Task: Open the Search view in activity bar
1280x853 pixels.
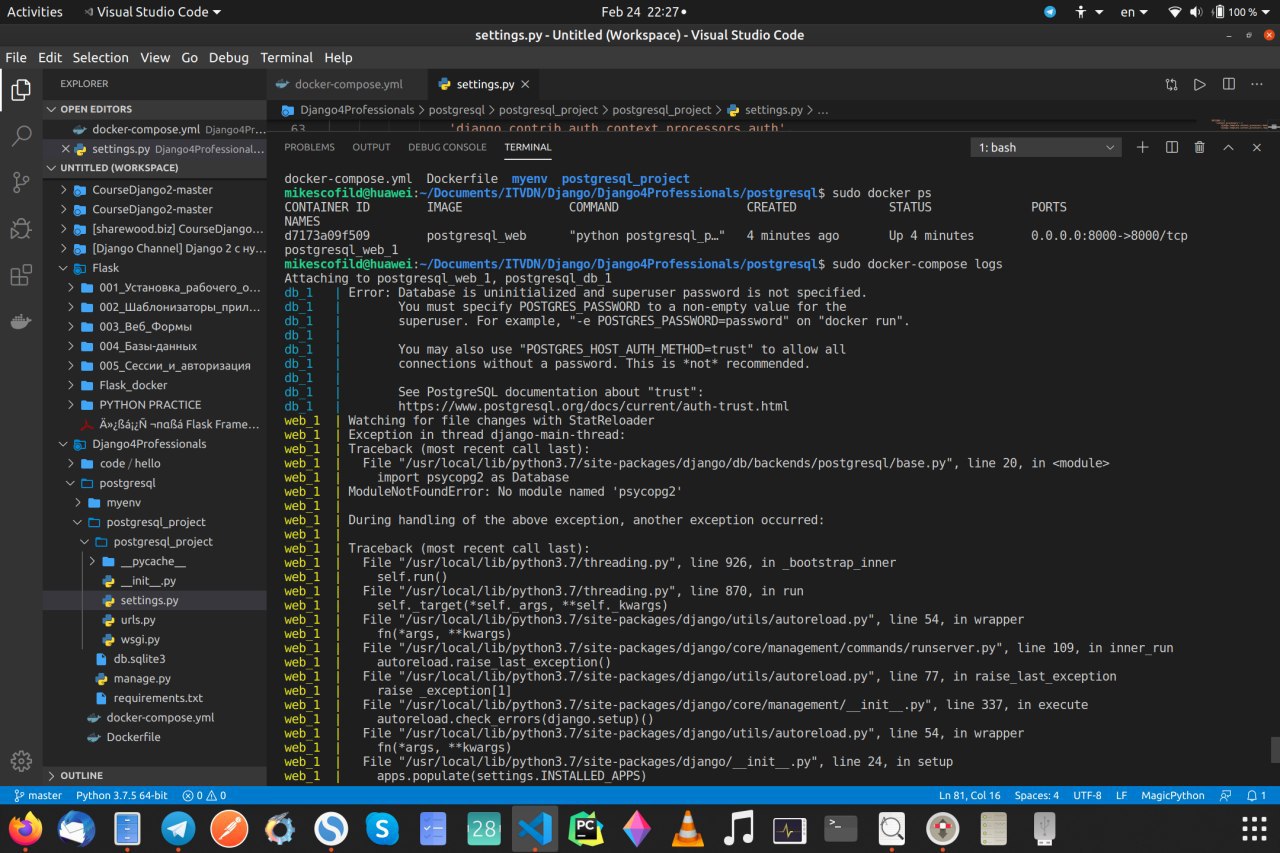Action: click(x=21, y=137)
